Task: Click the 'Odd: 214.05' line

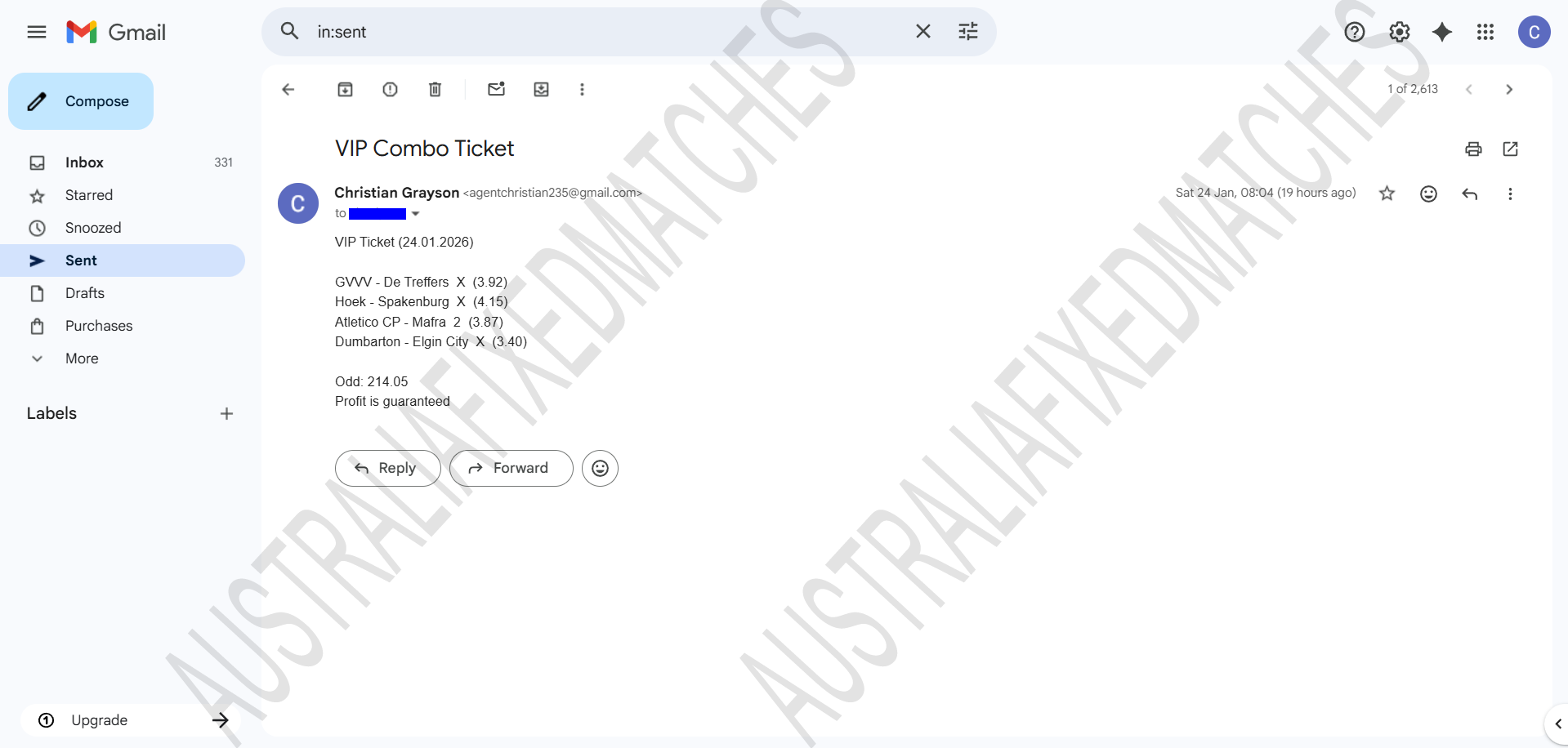Action: (372, 381)
